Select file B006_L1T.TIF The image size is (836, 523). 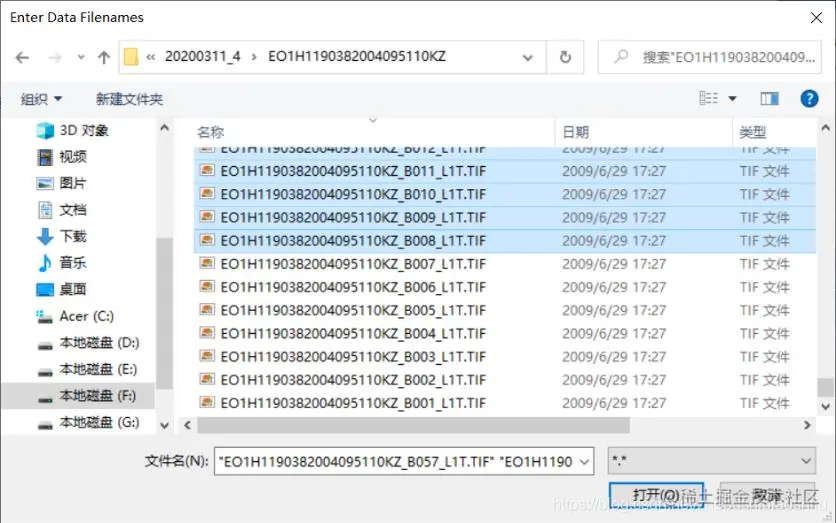(x=505, y=287)
